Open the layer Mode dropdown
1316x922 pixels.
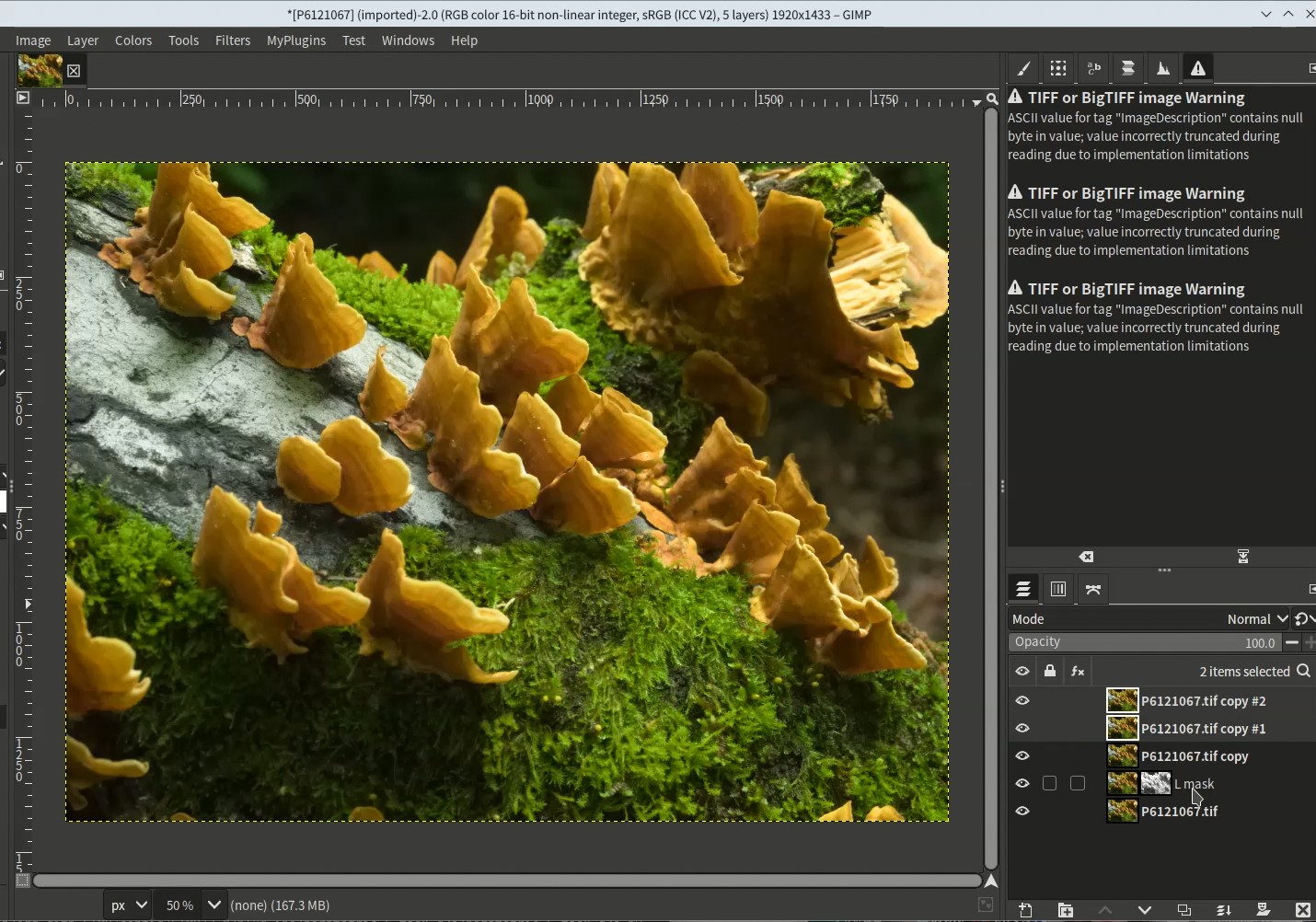click(1256, 619)
